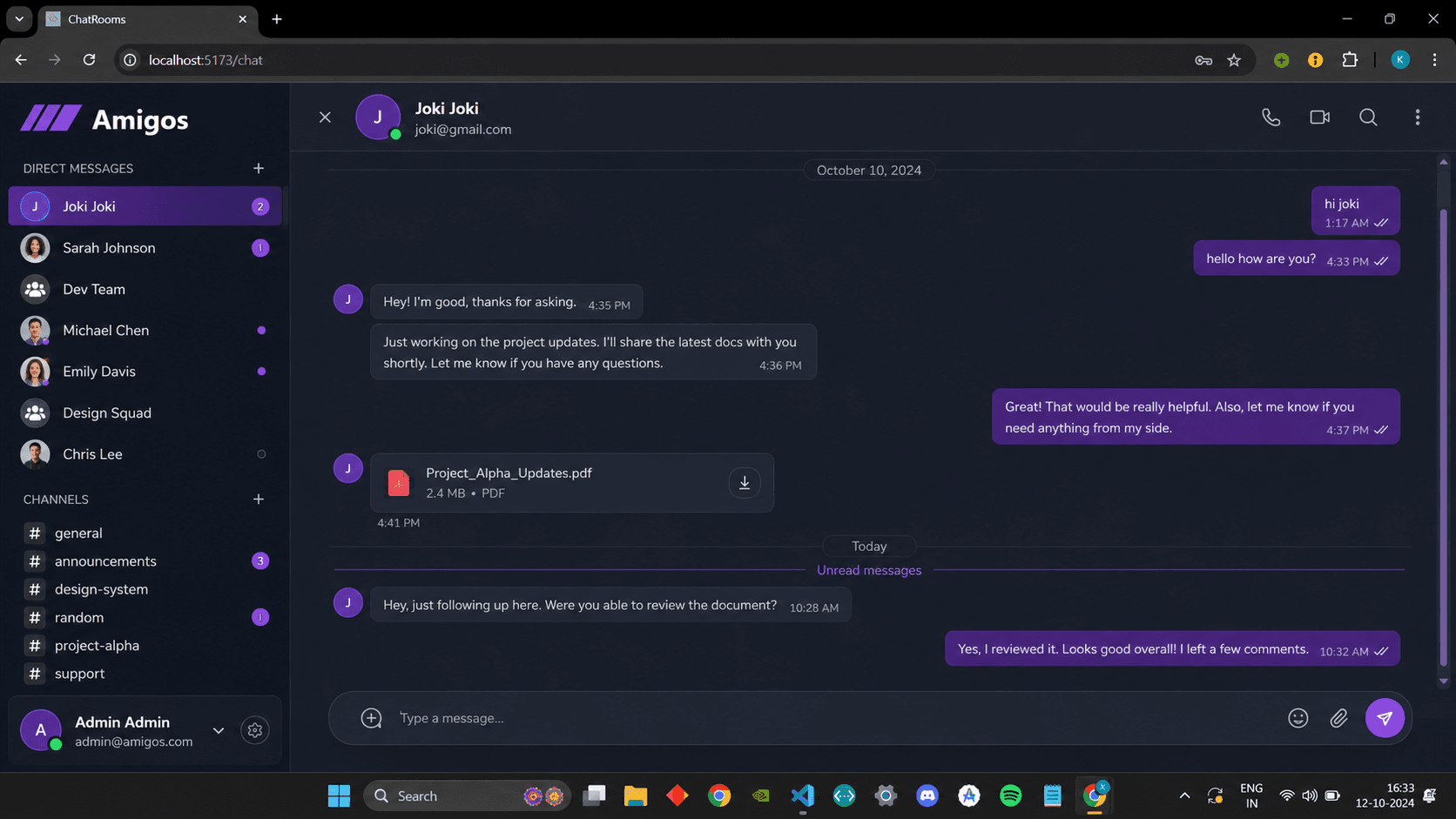Open a new browser tab
Screen dimensions: 1456x819
click(x=277, y=19)
